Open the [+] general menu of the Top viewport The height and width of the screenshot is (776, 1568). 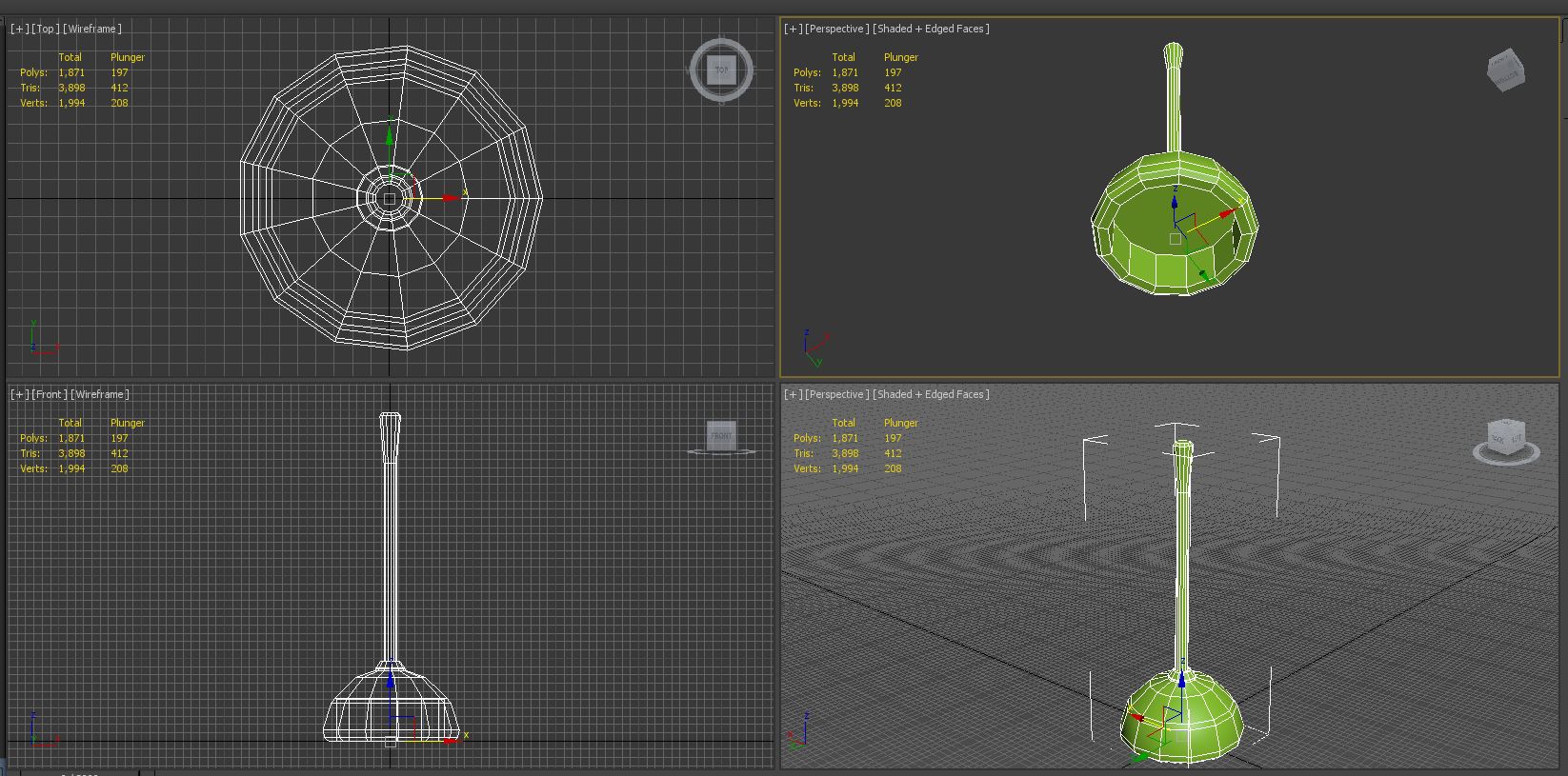pyautogui.click(x=19, y=29)
